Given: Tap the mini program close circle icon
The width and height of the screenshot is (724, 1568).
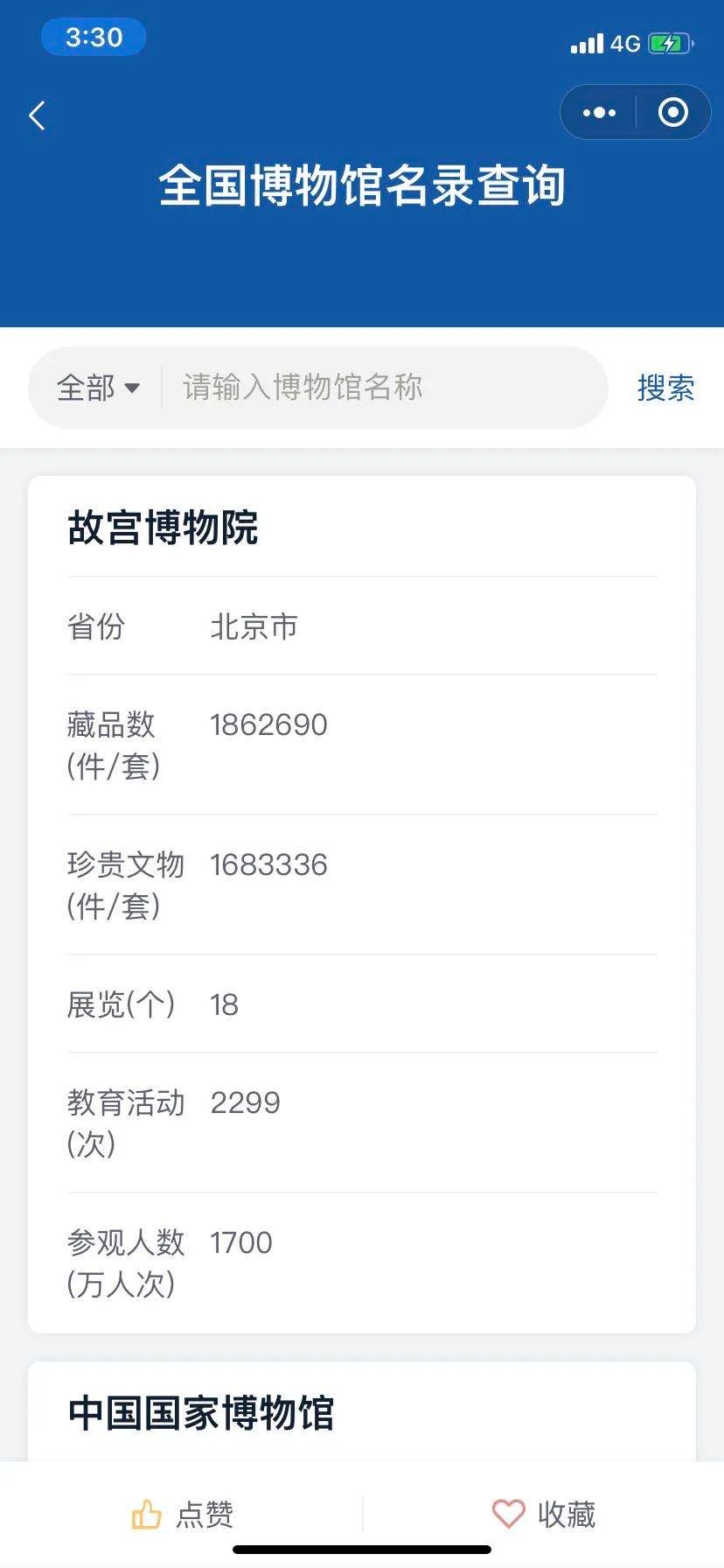Looking at the screenshot, I should tap(672, 113).
